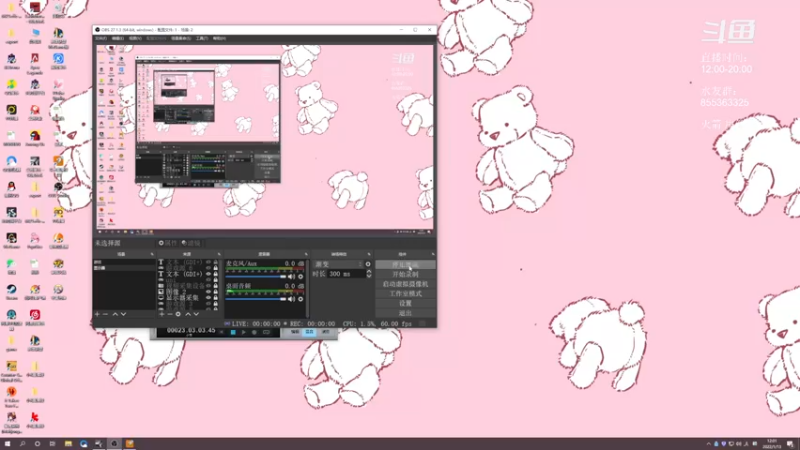Screen dimensions: 800x450
Task: Open the 视图(V) menu
Action: pos(135,38)
